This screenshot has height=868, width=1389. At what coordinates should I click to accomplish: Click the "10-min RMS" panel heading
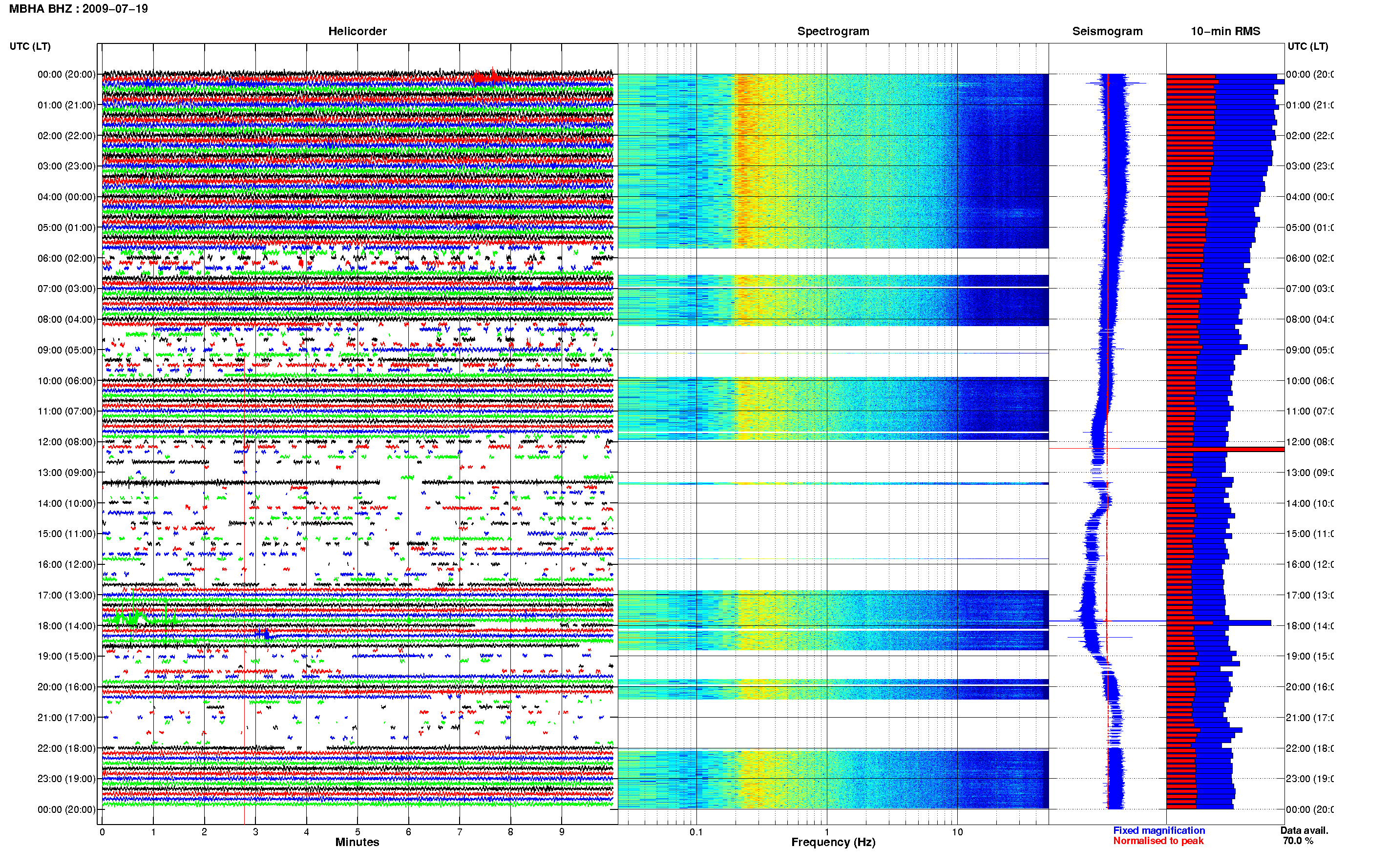pos(1225,31)
